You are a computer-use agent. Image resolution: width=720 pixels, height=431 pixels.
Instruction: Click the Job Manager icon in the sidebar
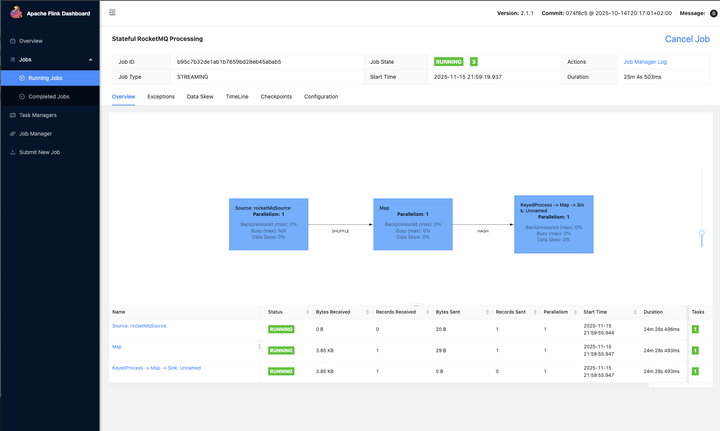coord(13,134)
